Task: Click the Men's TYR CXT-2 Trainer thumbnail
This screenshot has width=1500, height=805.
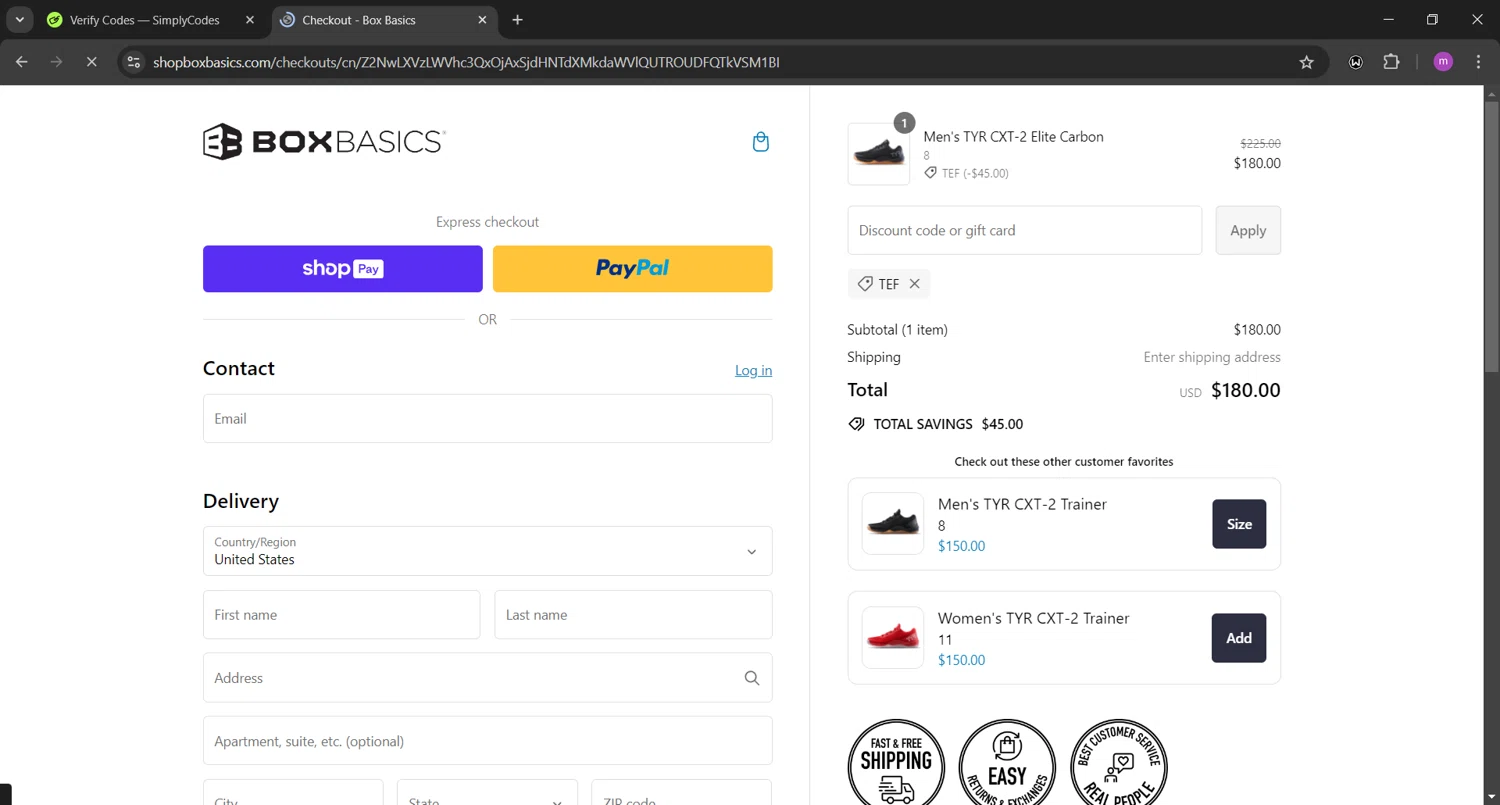Action: point(893,524)
